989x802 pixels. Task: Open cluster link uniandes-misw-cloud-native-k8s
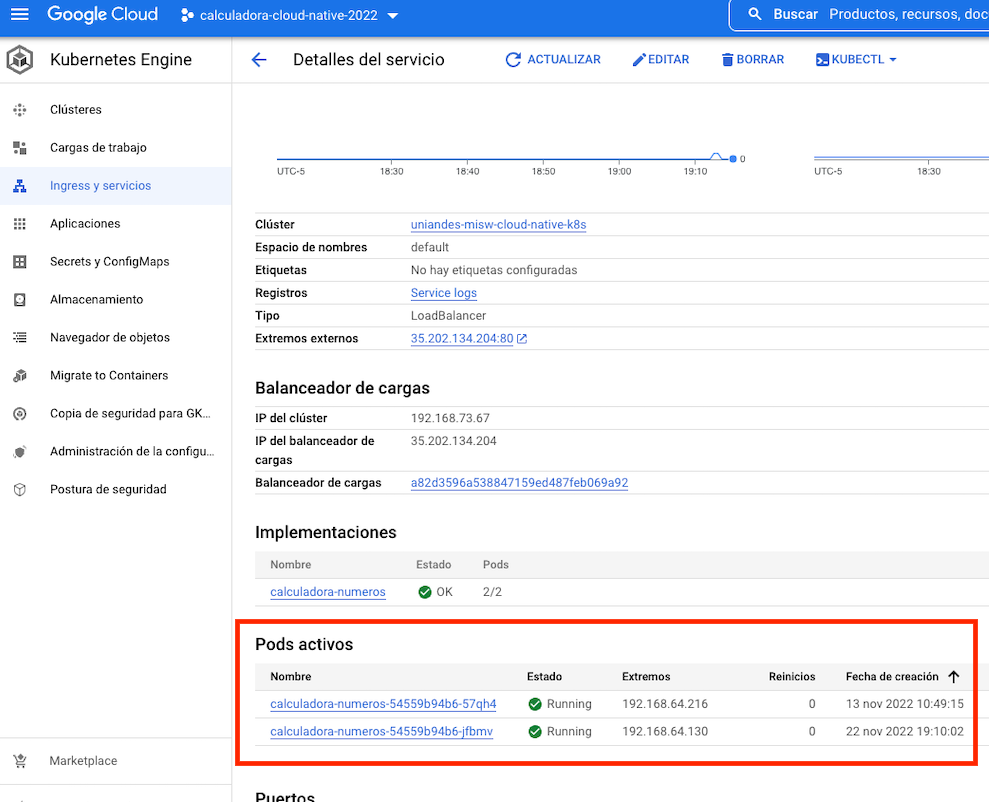pyautogui.click(x=498, y=224)
